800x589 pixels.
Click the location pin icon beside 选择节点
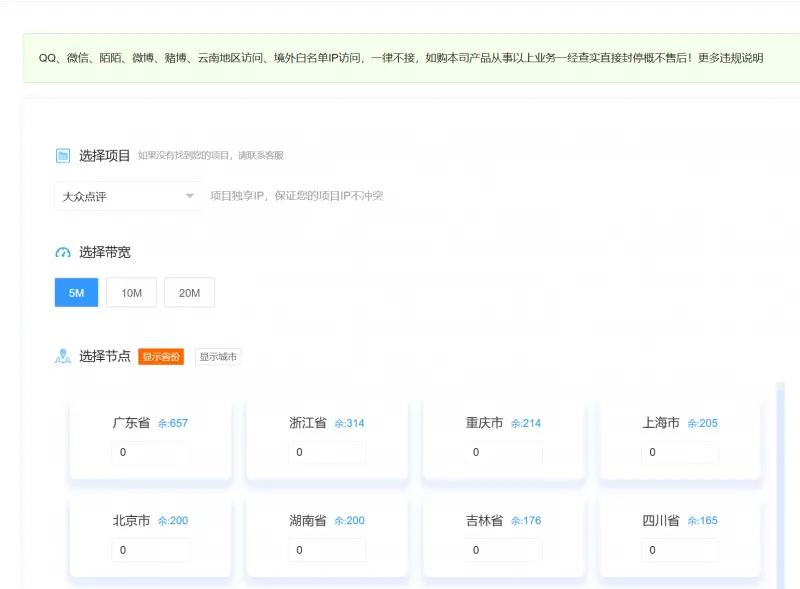pos(61,356)
